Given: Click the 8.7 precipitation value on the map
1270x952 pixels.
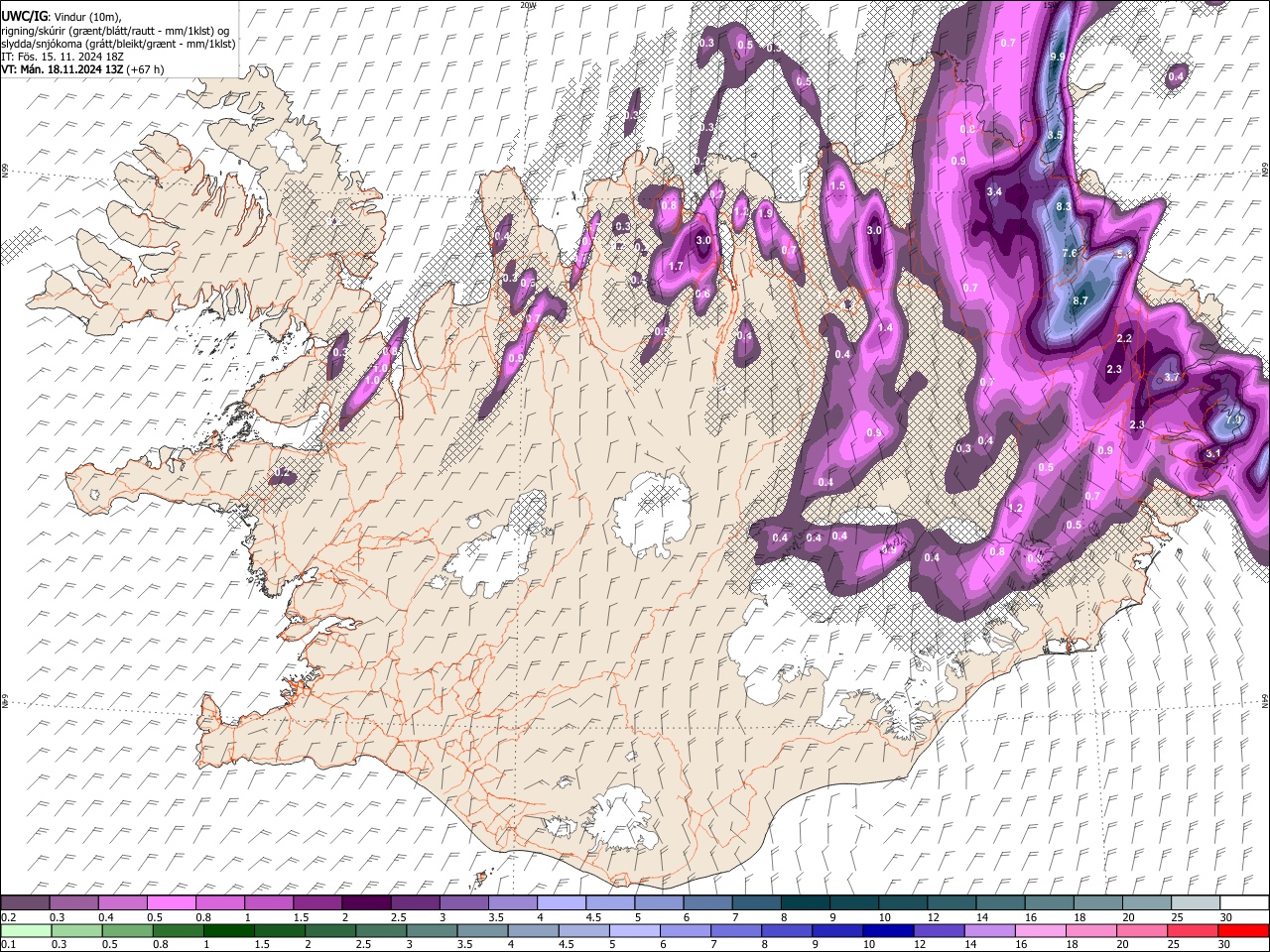Looking at the screenshot, I should pyautogui.click(x=1080, y=300).
